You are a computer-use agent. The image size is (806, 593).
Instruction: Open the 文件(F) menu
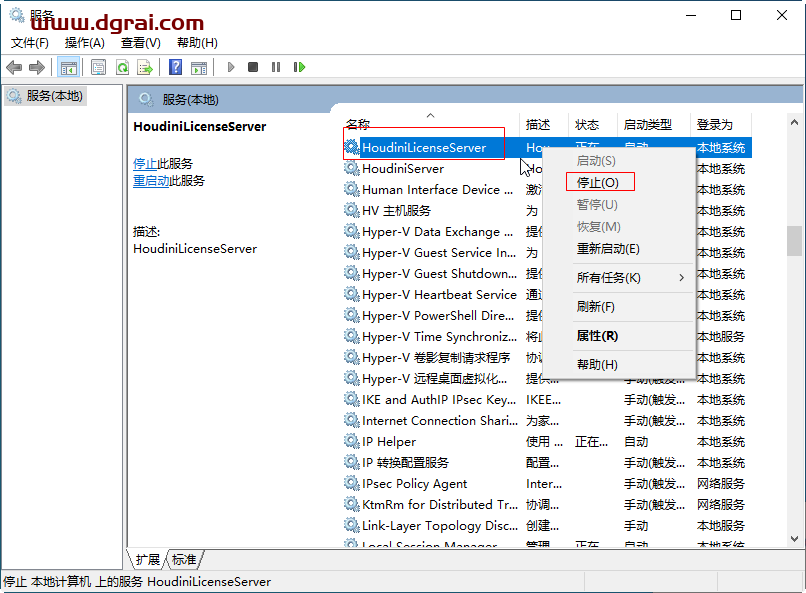tap(30, 43)
